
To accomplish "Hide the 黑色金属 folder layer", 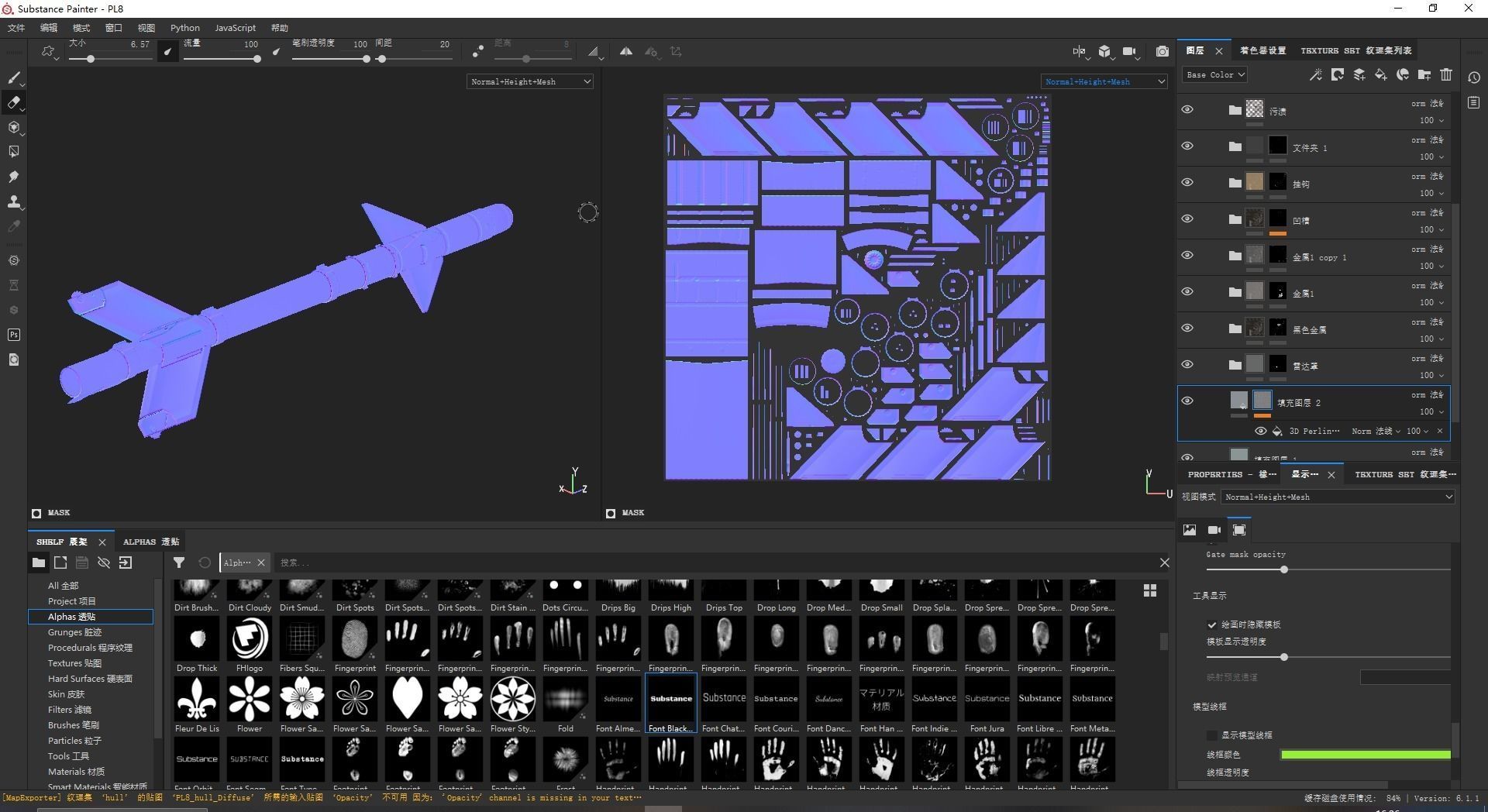I will pos(1187,329).
